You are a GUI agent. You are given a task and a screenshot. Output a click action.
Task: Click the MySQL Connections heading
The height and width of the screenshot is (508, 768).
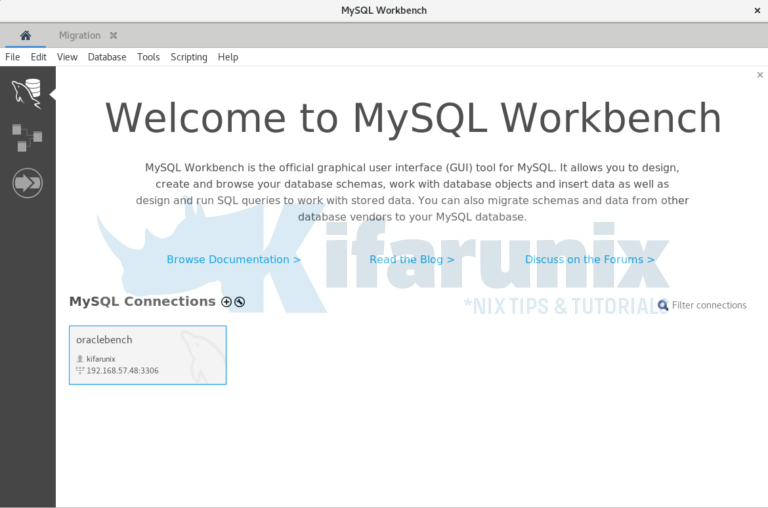point(142,301)
